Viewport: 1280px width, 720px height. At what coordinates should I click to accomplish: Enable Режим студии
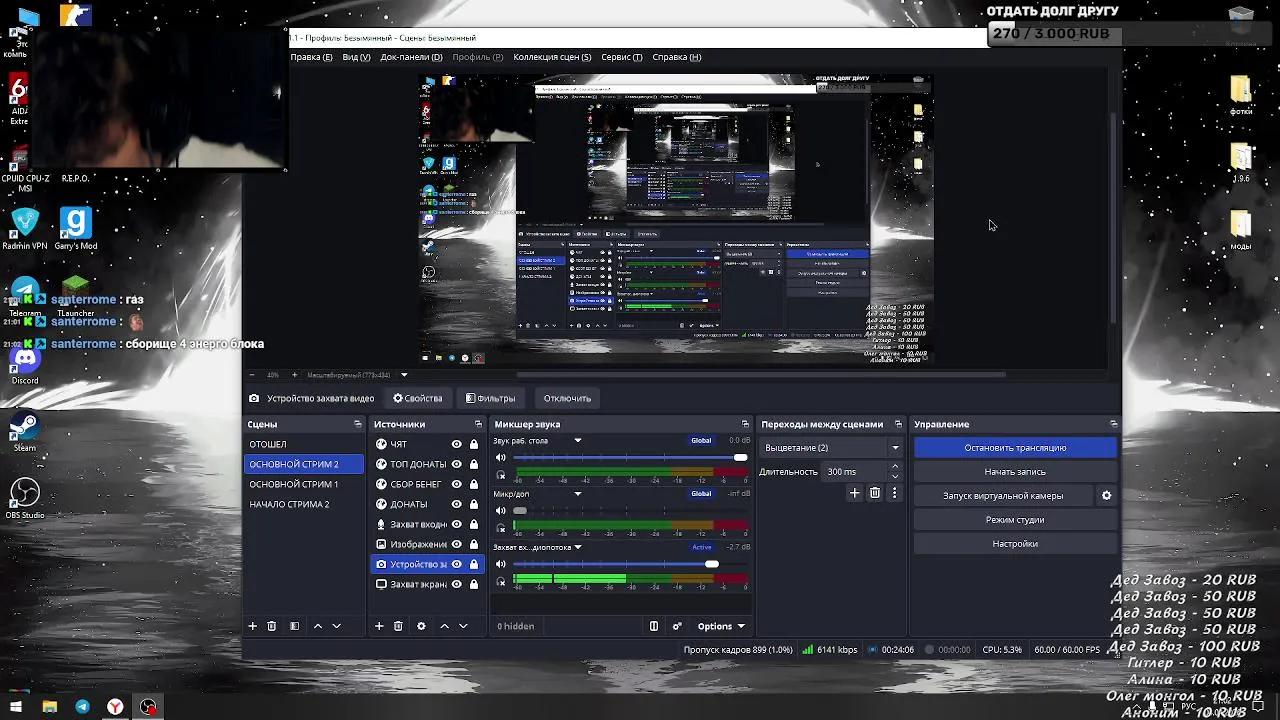click(x=1015, y=520)
